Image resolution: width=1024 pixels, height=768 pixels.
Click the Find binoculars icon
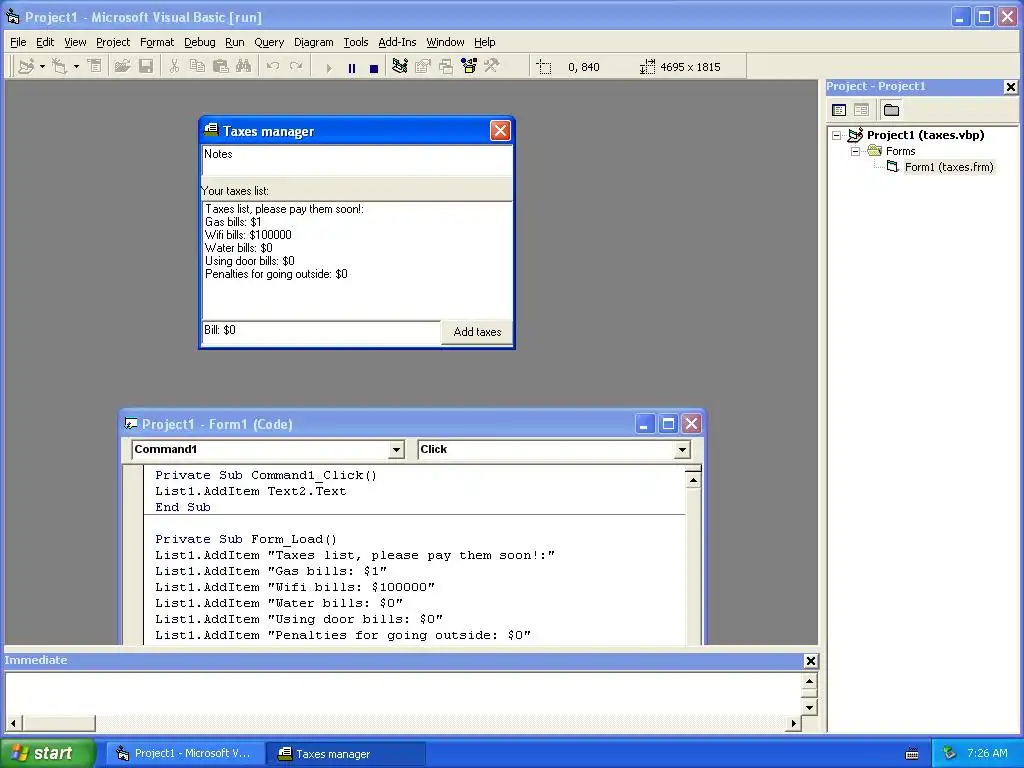tap(244, 66)
